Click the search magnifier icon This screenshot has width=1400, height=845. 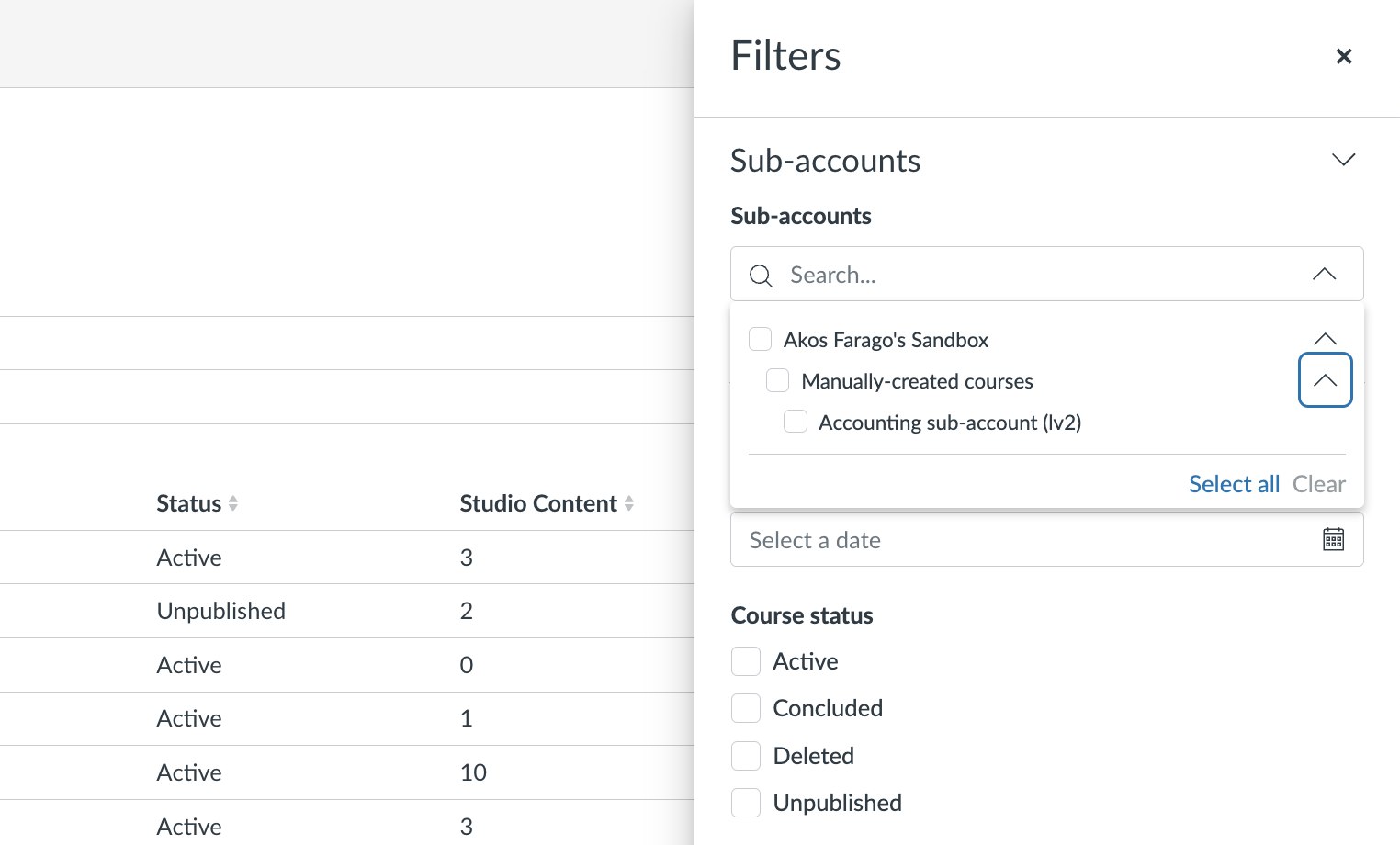pos(761,275)
